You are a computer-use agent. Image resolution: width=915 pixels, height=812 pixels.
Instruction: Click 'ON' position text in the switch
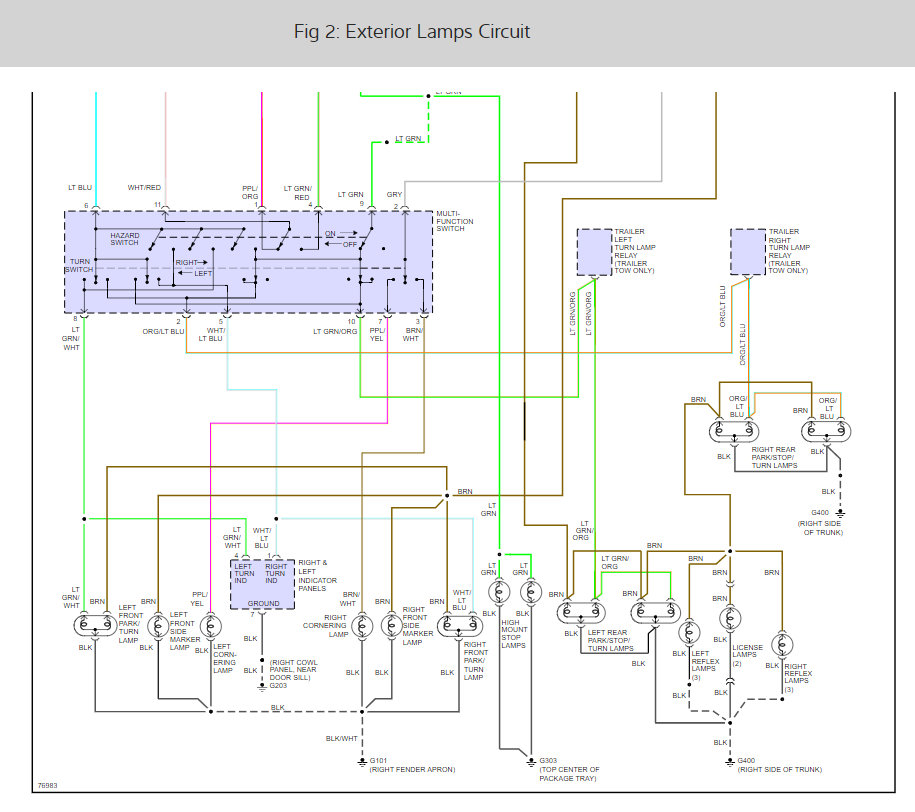pos(330,234)
